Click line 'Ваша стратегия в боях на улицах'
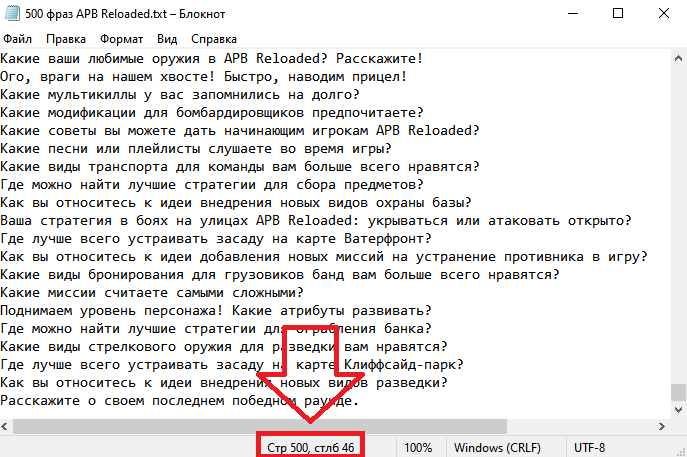The height and width of the screenshot is (457, 687). pyautogui.click(x=316, y=220)
